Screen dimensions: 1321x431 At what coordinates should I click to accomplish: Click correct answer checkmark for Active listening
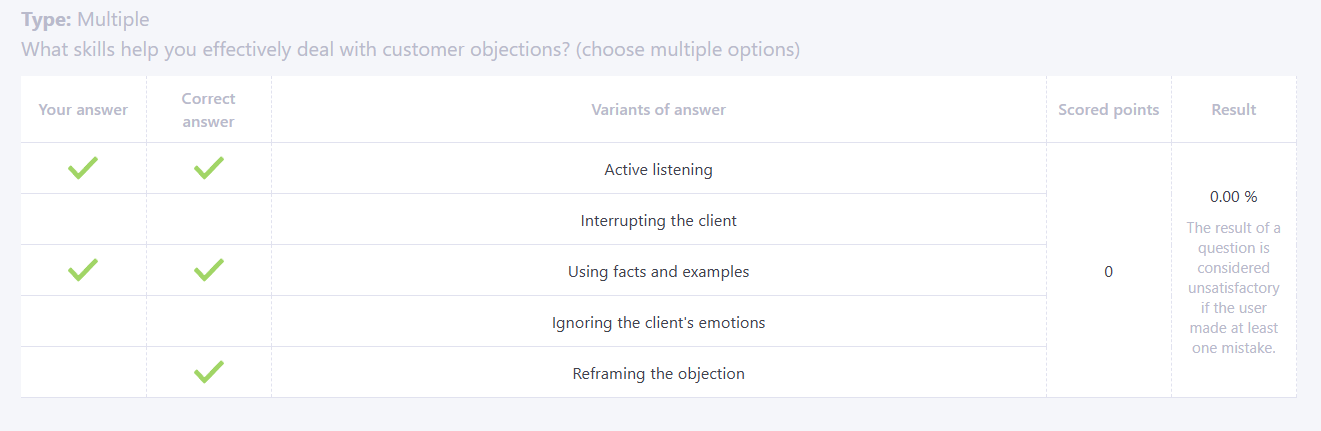[208, 168]
